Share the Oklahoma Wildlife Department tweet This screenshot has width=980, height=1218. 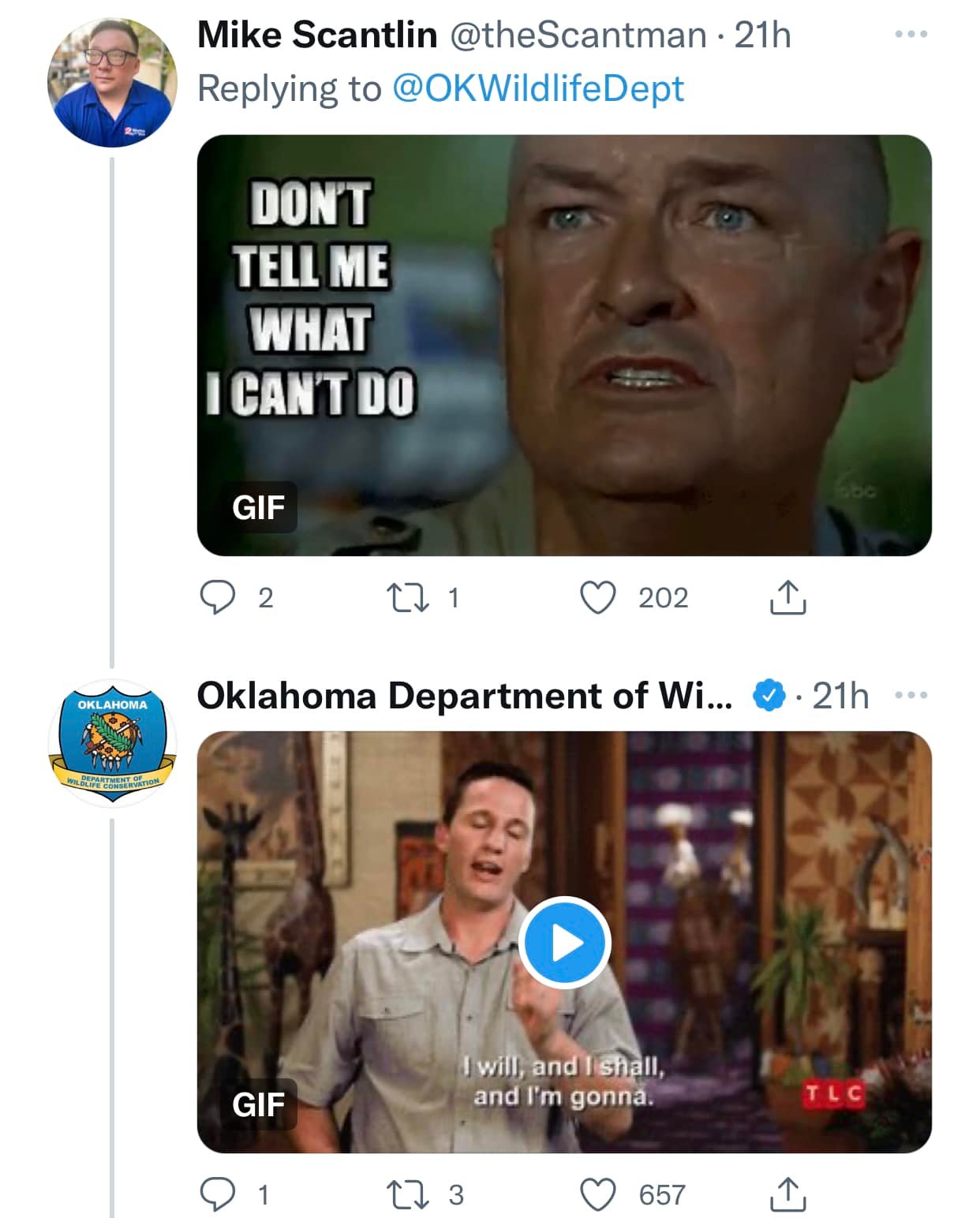pos(787,1194)
